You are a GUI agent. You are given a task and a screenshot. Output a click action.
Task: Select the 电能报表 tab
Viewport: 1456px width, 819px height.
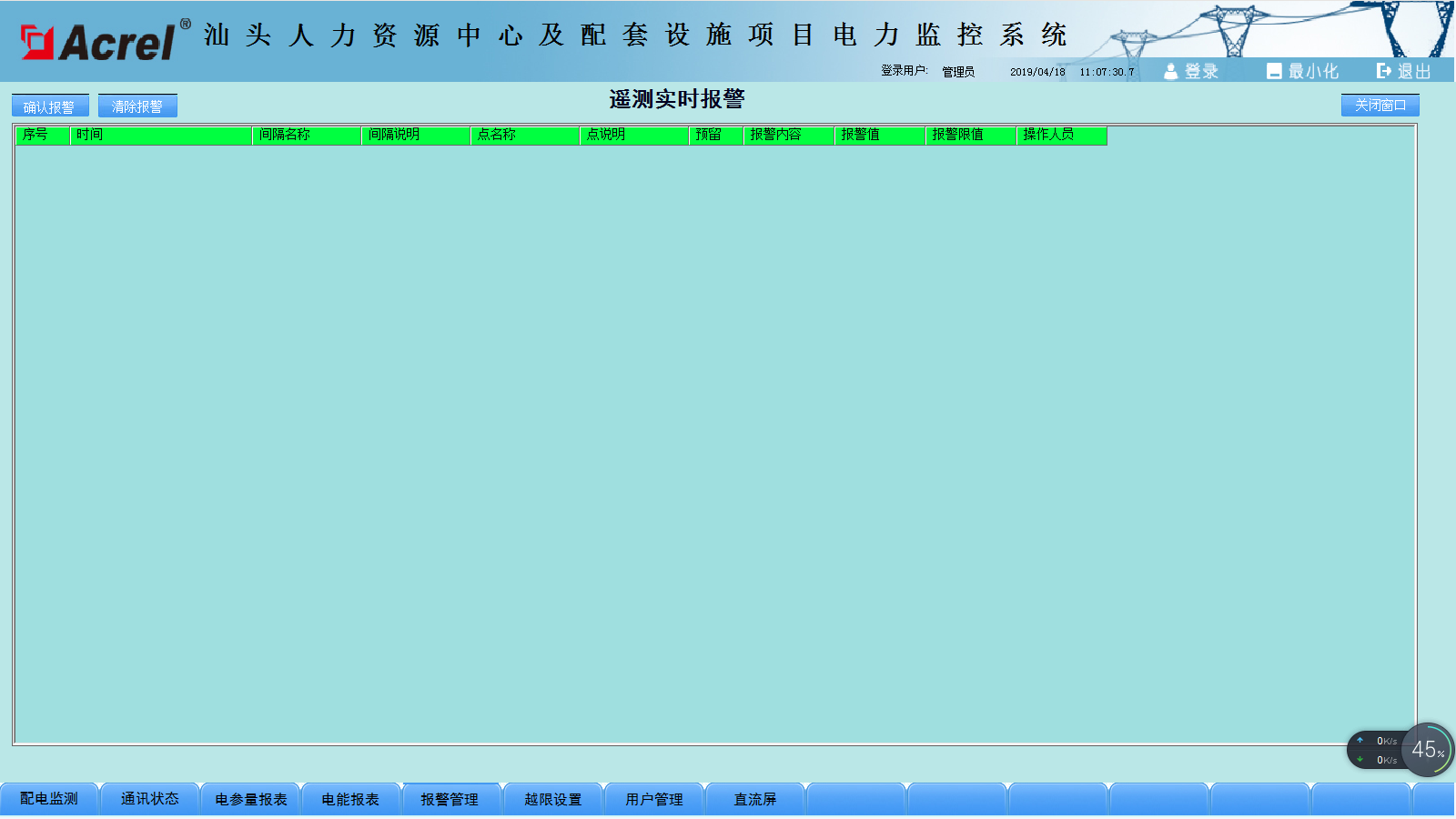pos(351,799)
